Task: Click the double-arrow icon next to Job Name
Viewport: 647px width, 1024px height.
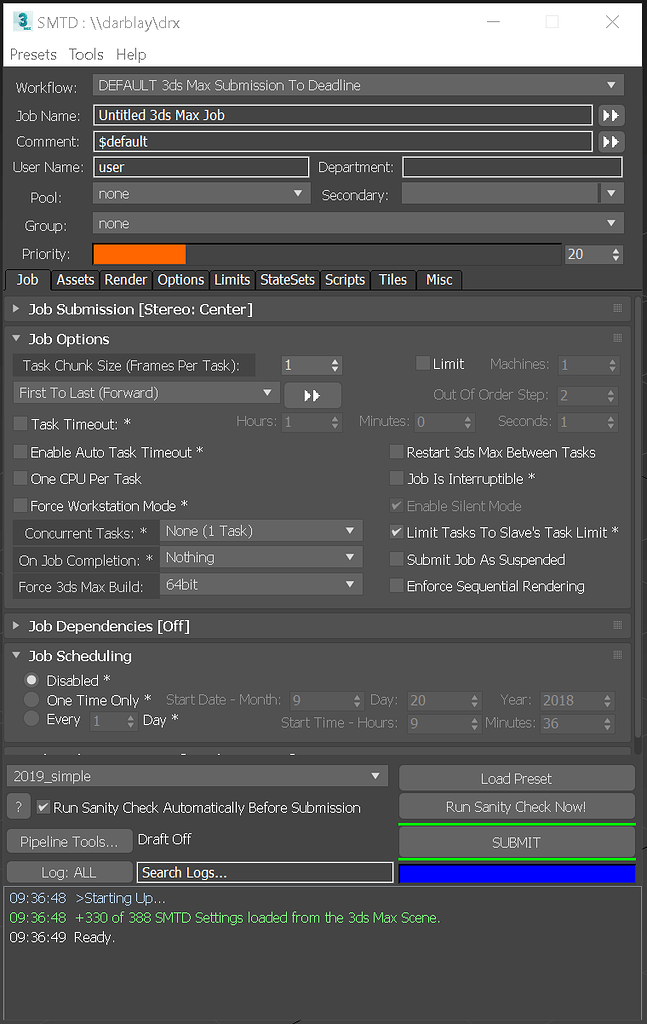Action: tap(610, 115)
